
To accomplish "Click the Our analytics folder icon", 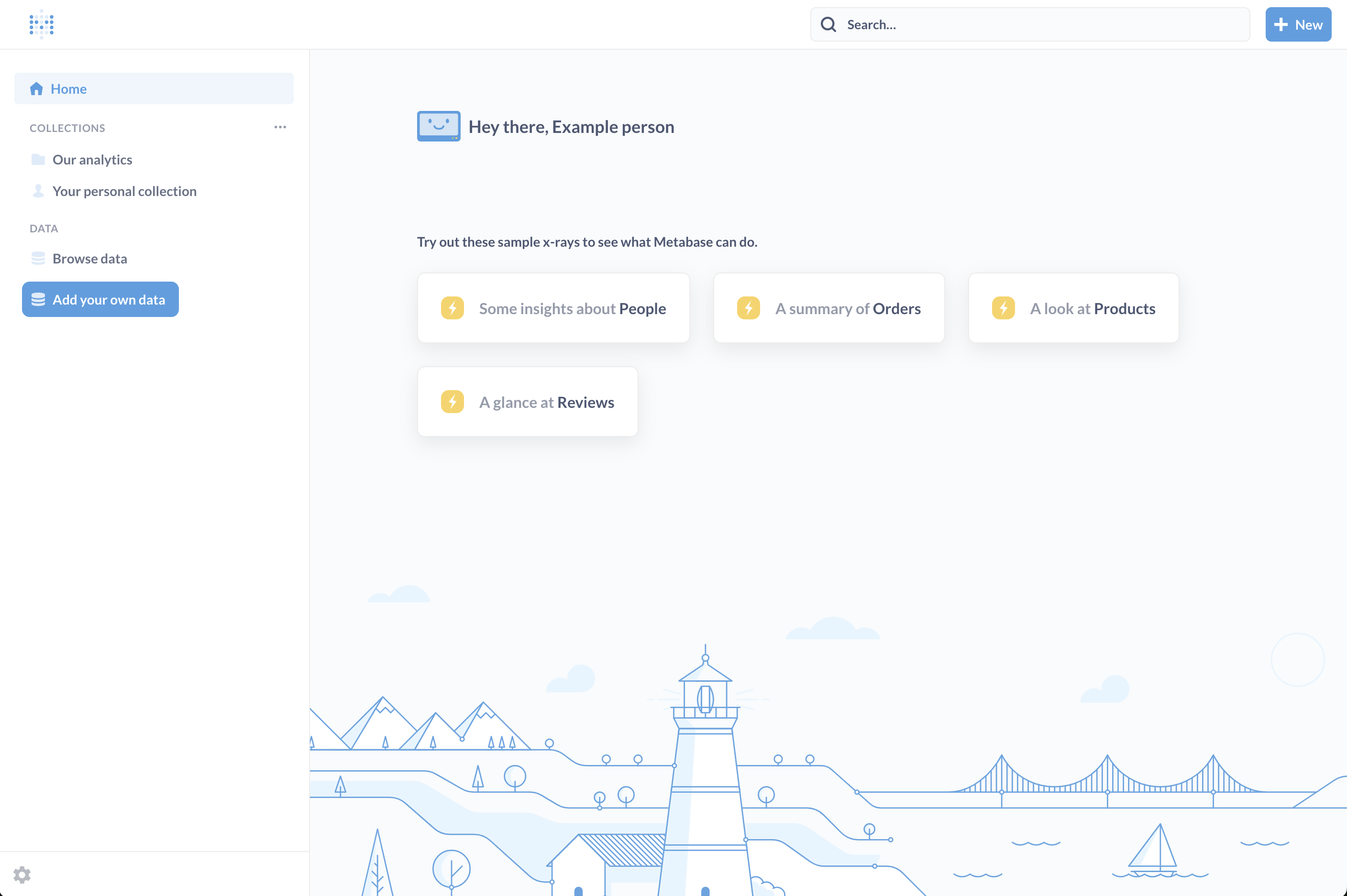I will [x=38, y=159].
